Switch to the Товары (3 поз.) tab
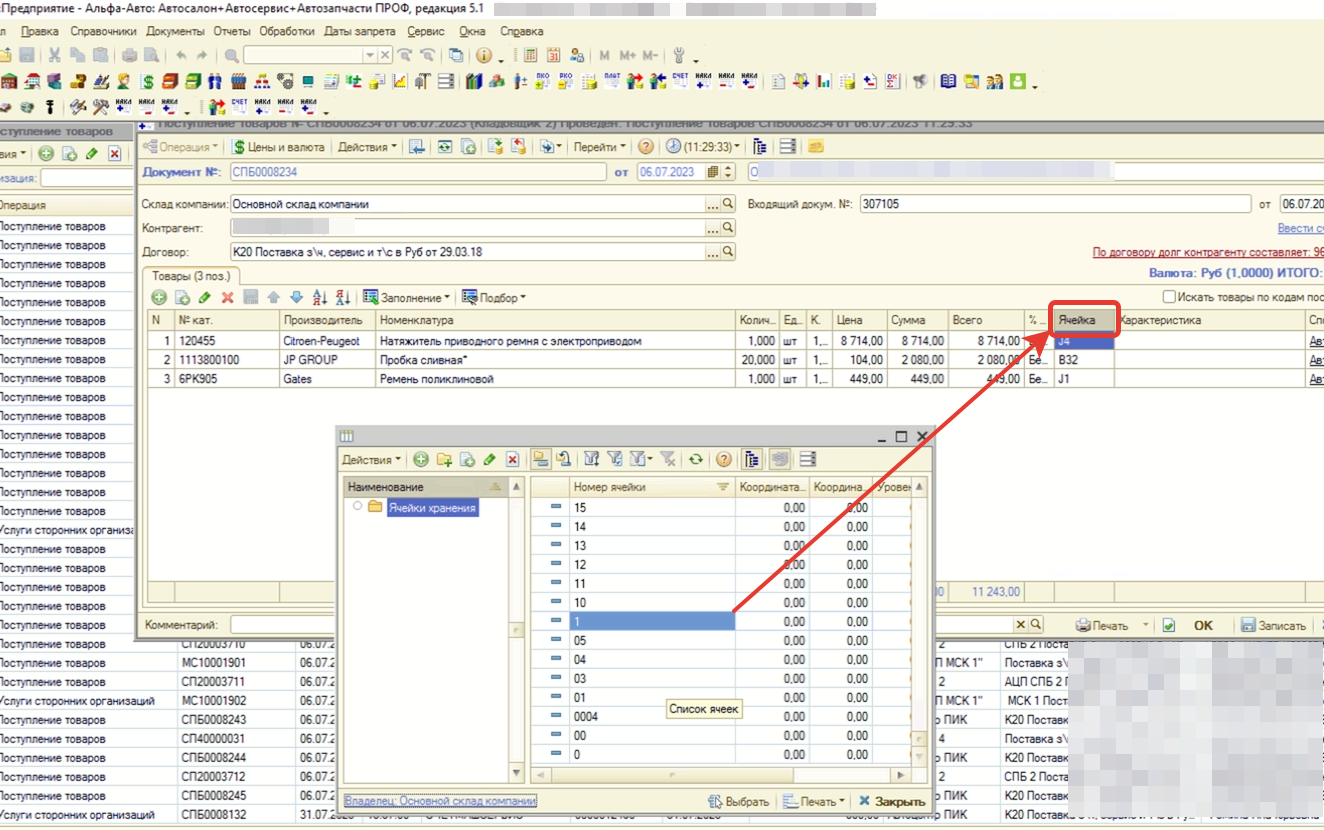This screenshot has height=830, width=1324. click(191, 275)
